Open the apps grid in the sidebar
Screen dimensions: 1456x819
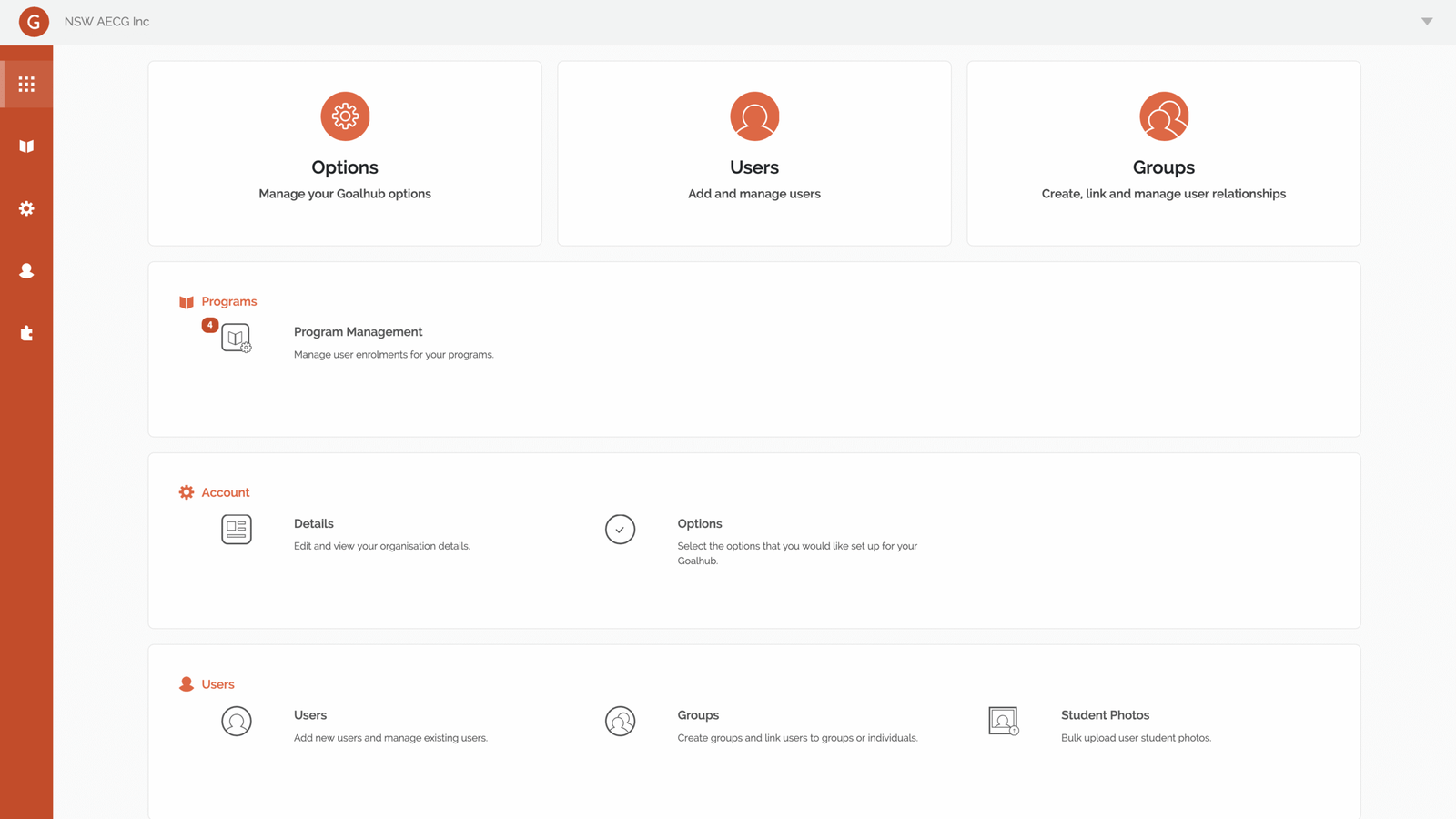click(x=25, y=83)
